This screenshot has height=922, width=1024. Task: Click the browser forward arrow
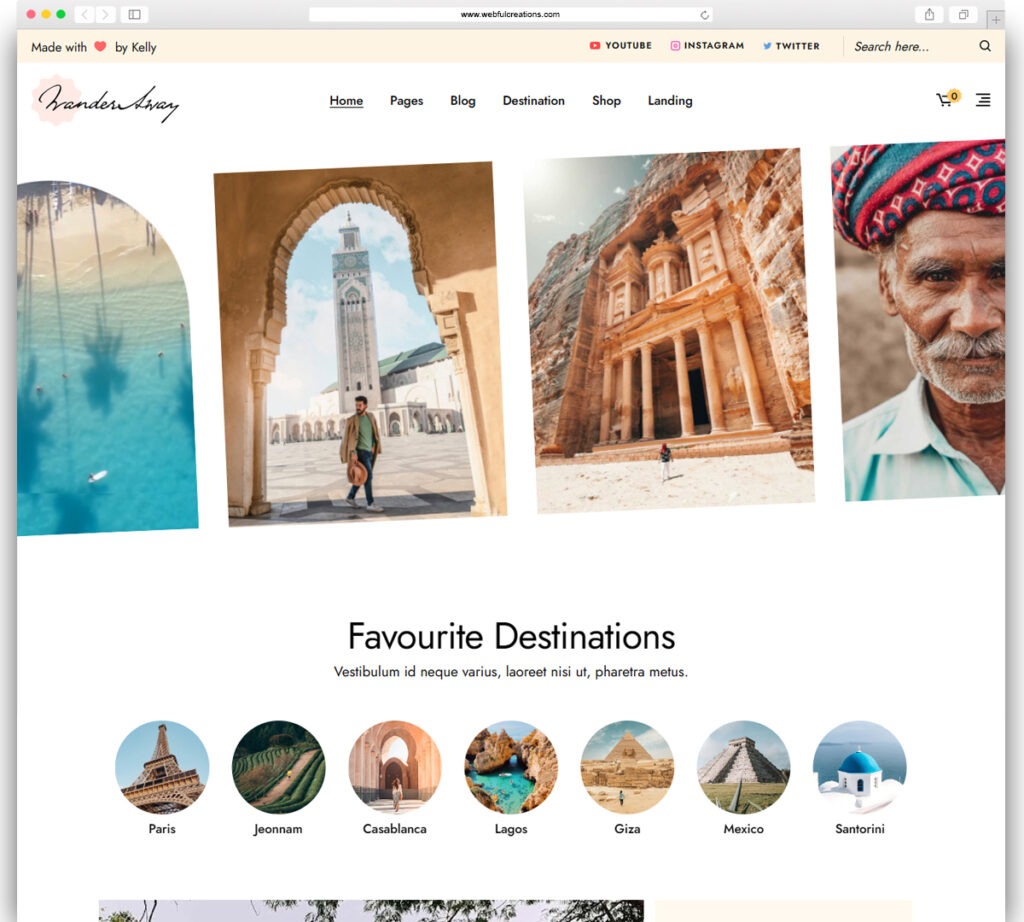[x=105, y=14]
